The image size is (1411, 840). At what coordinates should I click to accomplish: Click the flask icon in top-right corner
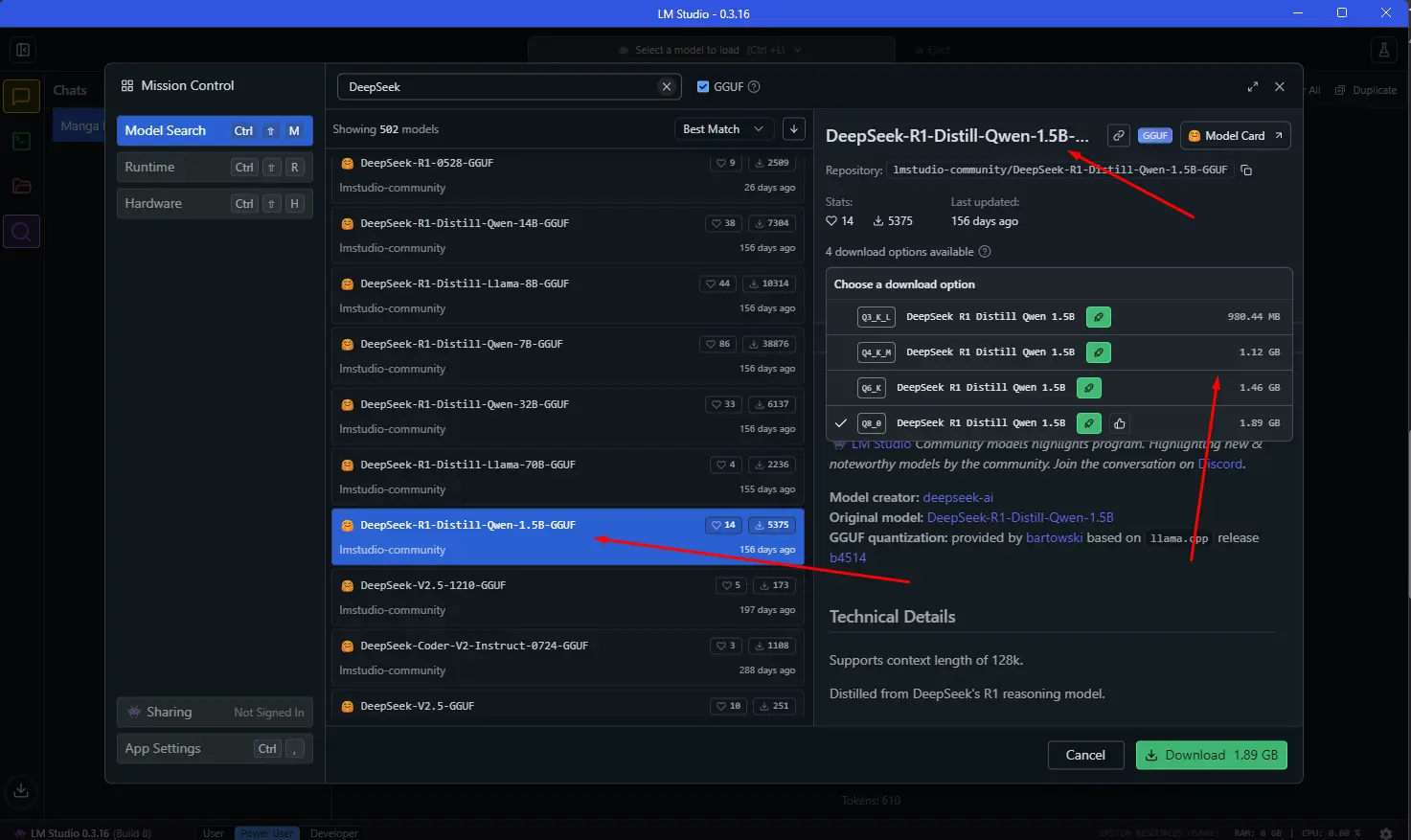pos(1384,50)
